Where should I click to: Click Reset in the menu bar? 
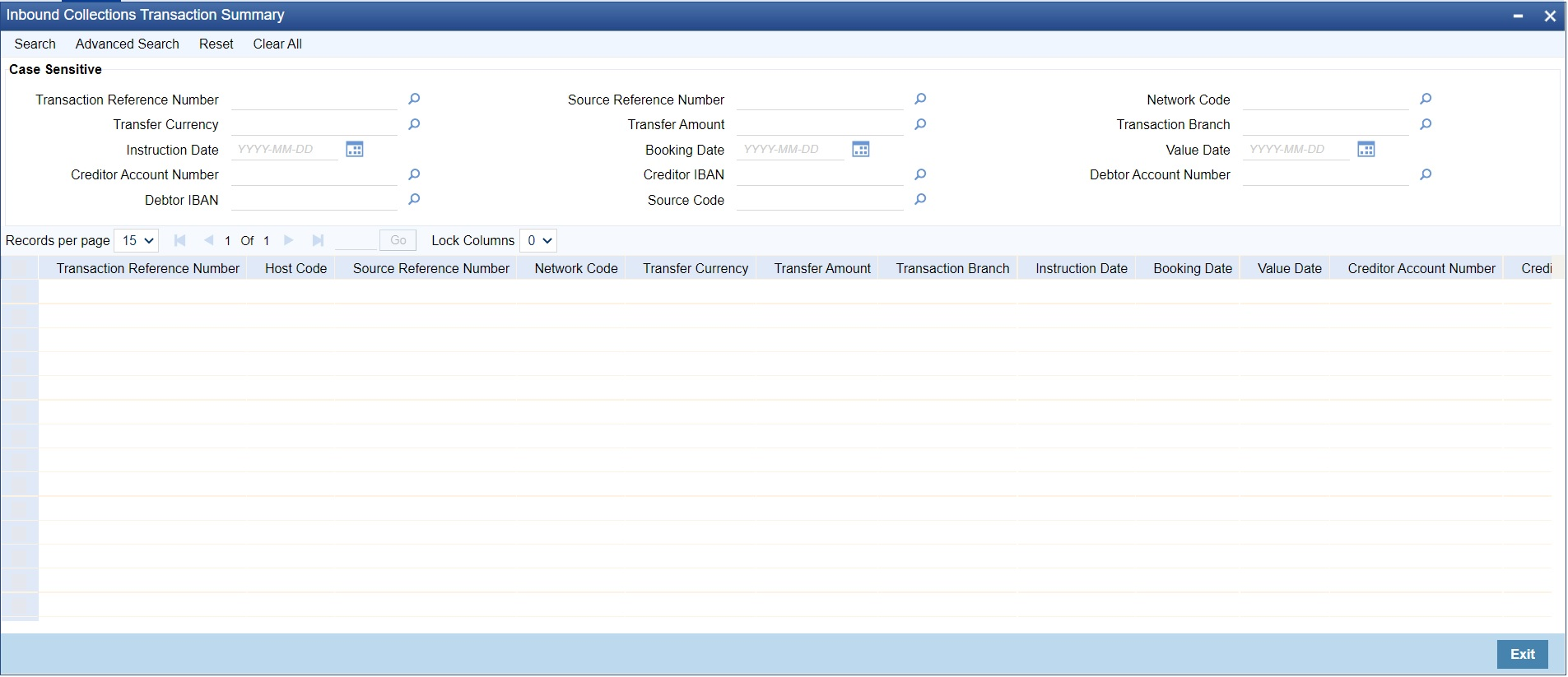point(216,44)
